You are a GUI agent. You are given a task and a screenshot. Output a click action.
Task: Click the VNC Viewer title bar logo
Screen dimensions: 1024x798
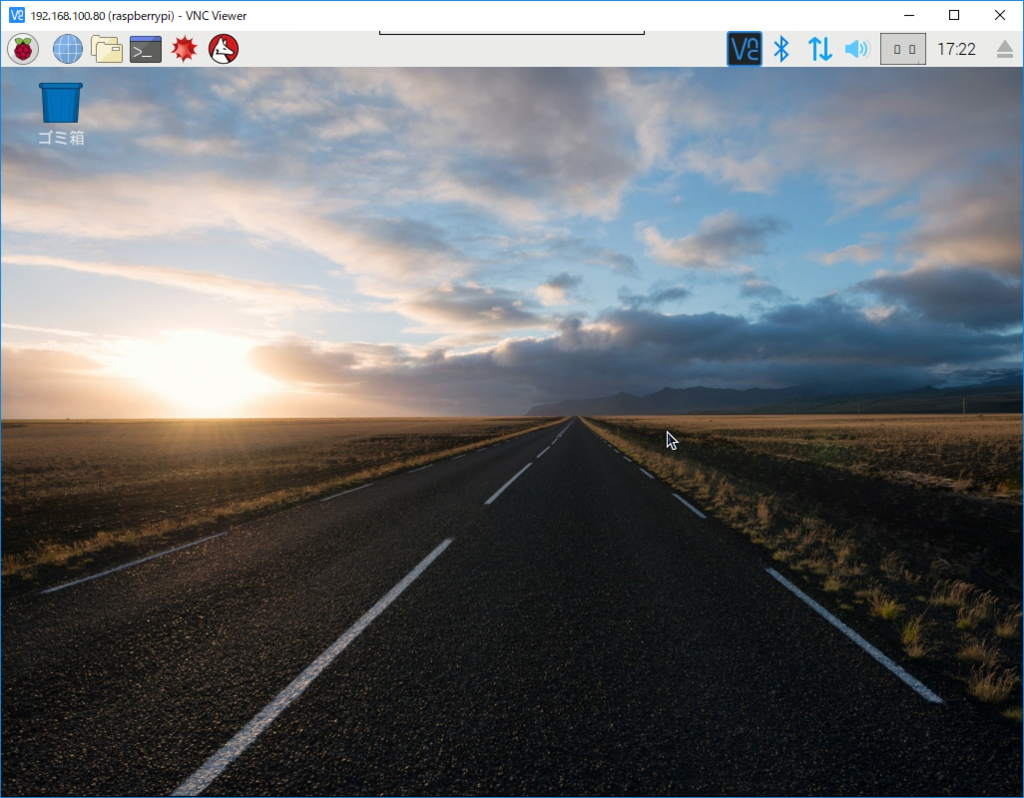click(x=17, y=15)
